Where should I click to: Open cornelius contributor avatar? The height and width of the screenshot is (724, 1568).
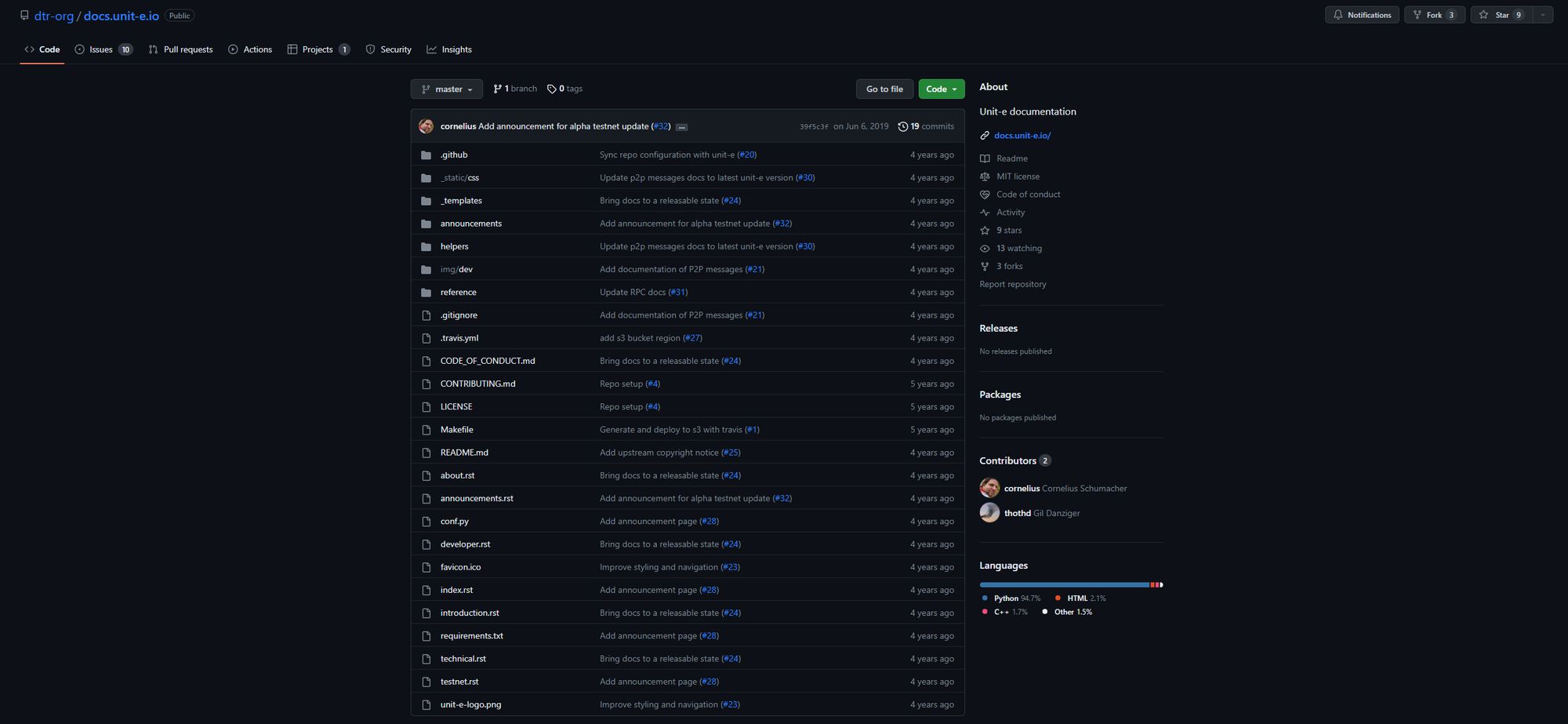point(989,488)
